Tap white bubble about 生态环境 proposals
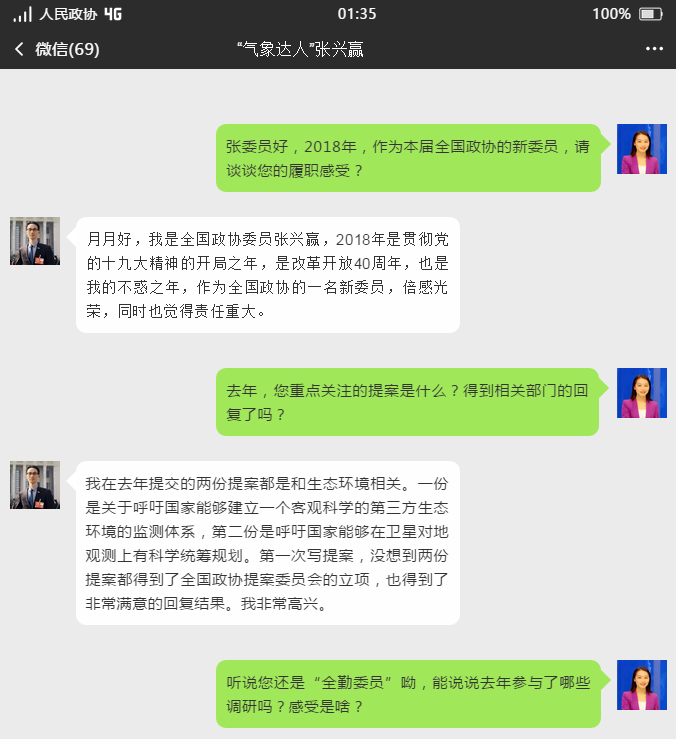This screenshot has width=676, height=739. [268, 543]
